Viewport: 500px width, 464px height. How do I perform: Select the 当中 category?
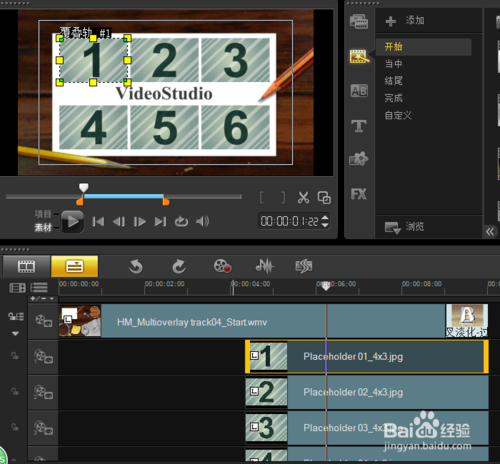[x=394, y=63]
